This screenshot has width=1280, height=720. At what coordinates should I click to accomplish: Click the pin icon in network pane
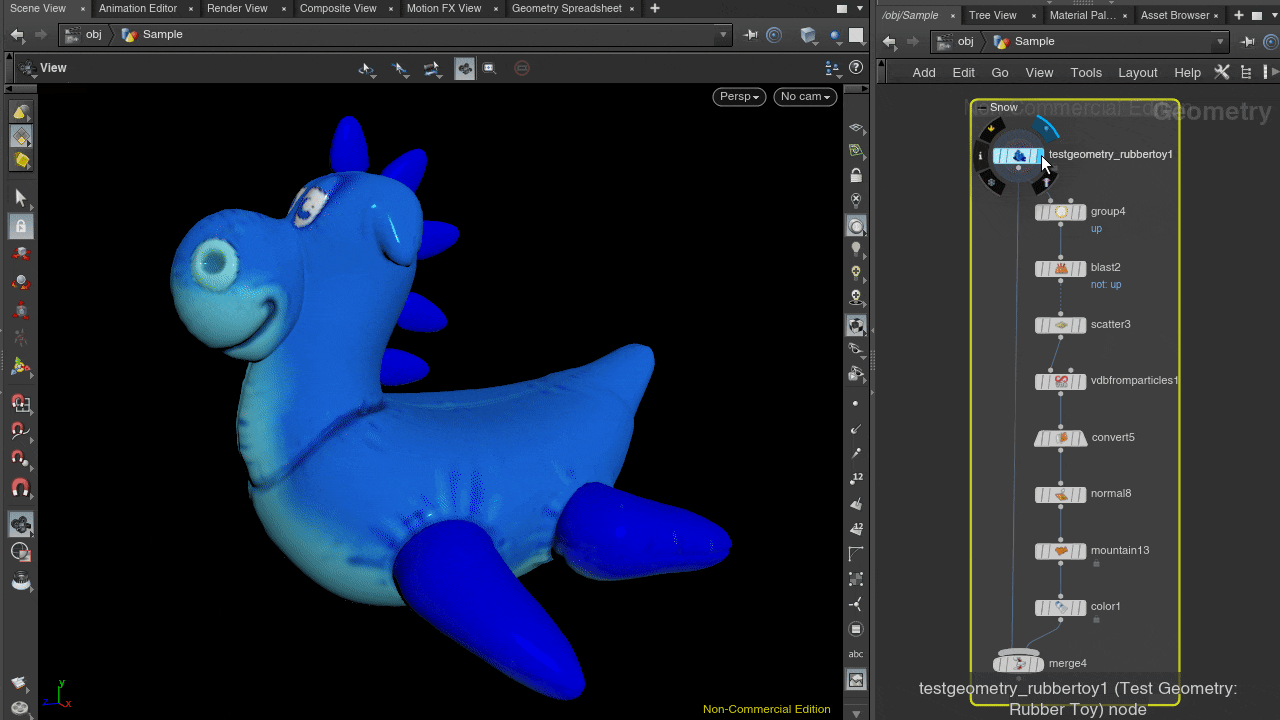(x=1247, y=42)
